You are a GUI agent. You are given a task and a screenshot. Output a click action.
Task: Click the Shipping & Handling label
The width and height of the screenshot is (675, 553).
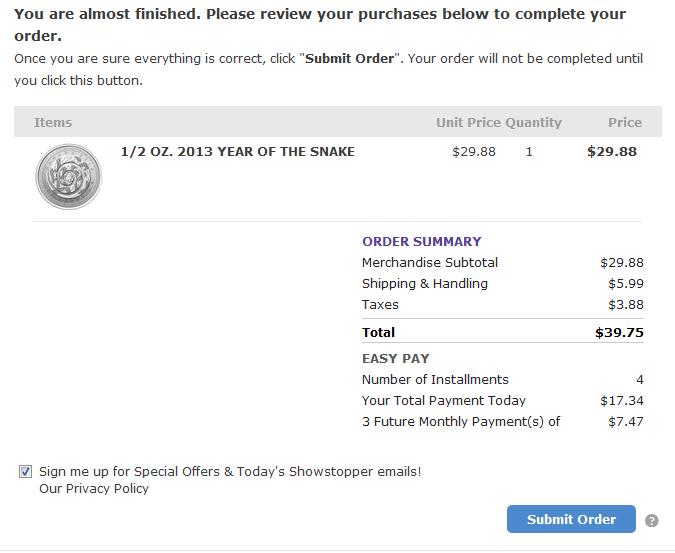coord(425,284)
